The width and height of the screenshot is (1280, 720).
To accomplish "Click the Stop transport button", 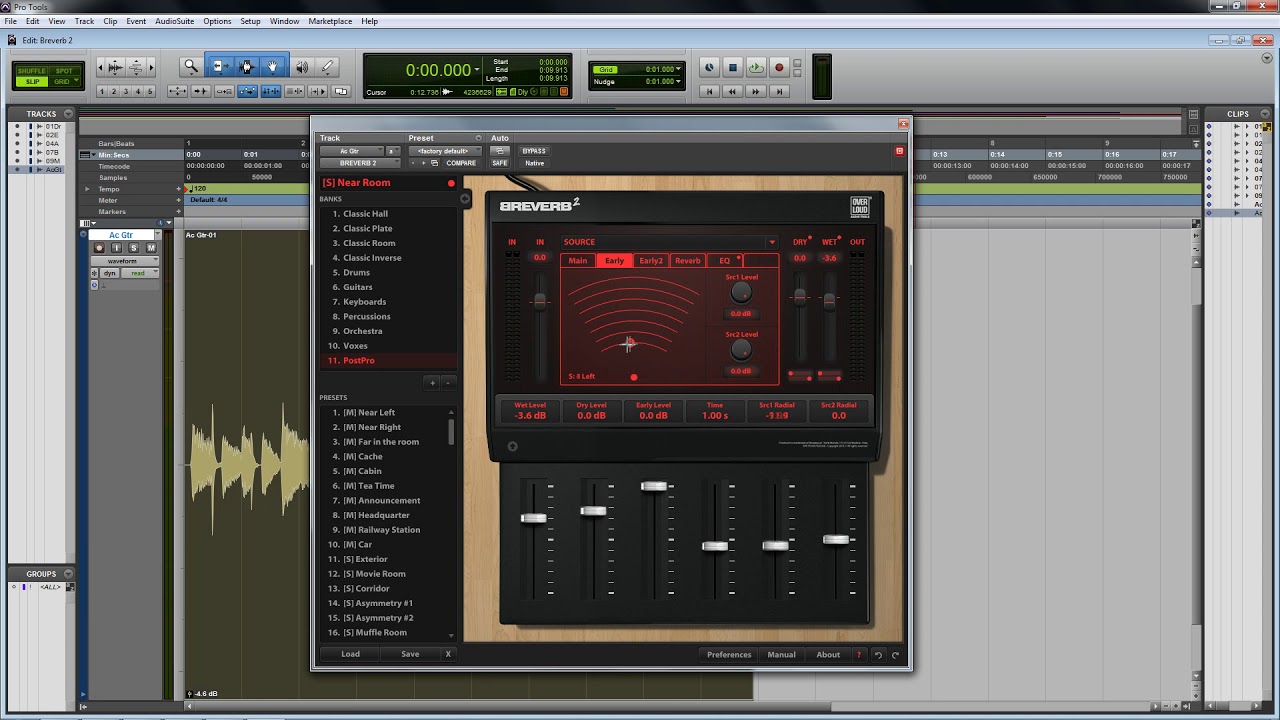I will pyautogui.click(x=732, y=68).
